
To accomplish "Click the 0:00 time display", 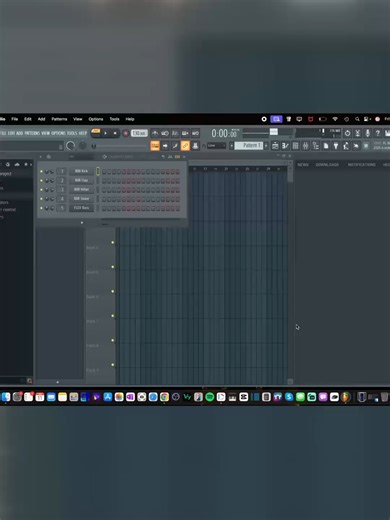I will click(224, 133).
